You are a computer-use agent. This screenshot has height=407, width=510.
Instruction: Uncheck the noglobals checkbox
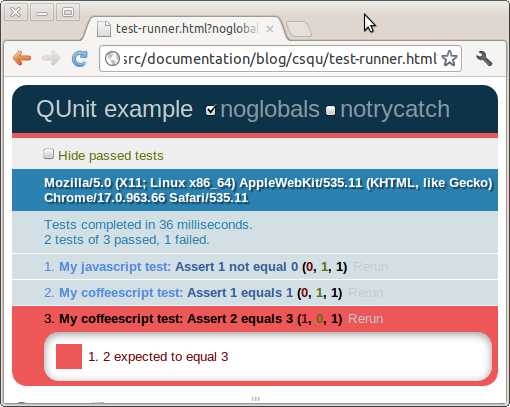[211, 110]
